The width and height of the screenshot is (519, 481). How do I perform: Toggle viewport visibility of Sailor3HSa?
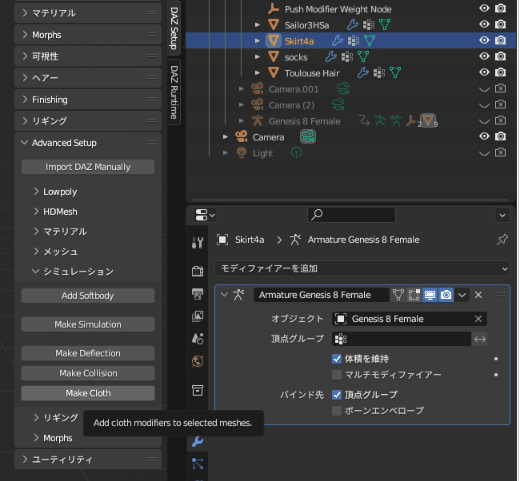[484, 24]
